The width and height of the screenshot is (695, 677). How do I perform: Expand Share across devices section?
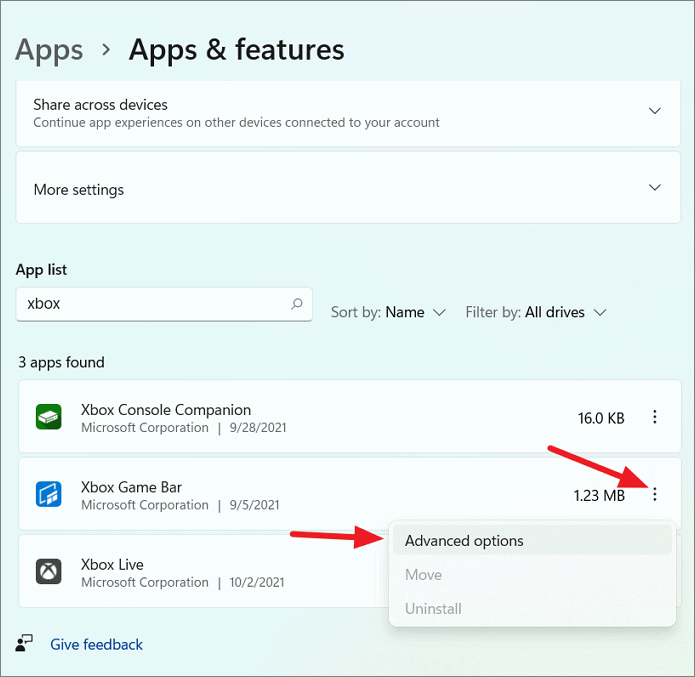pyautogui.click(x=655, y=111)
